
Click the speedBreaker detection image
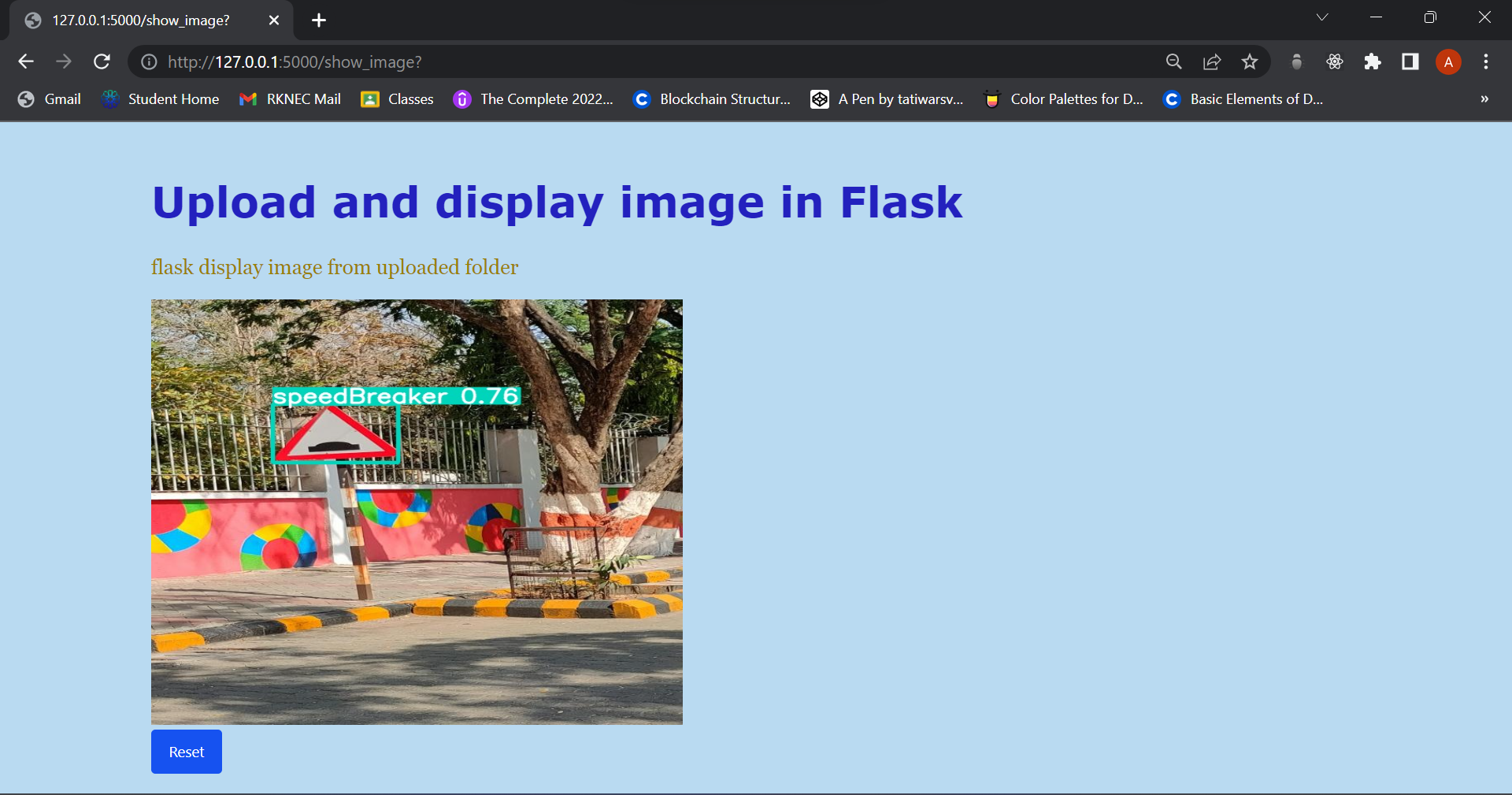click(417, 511)
